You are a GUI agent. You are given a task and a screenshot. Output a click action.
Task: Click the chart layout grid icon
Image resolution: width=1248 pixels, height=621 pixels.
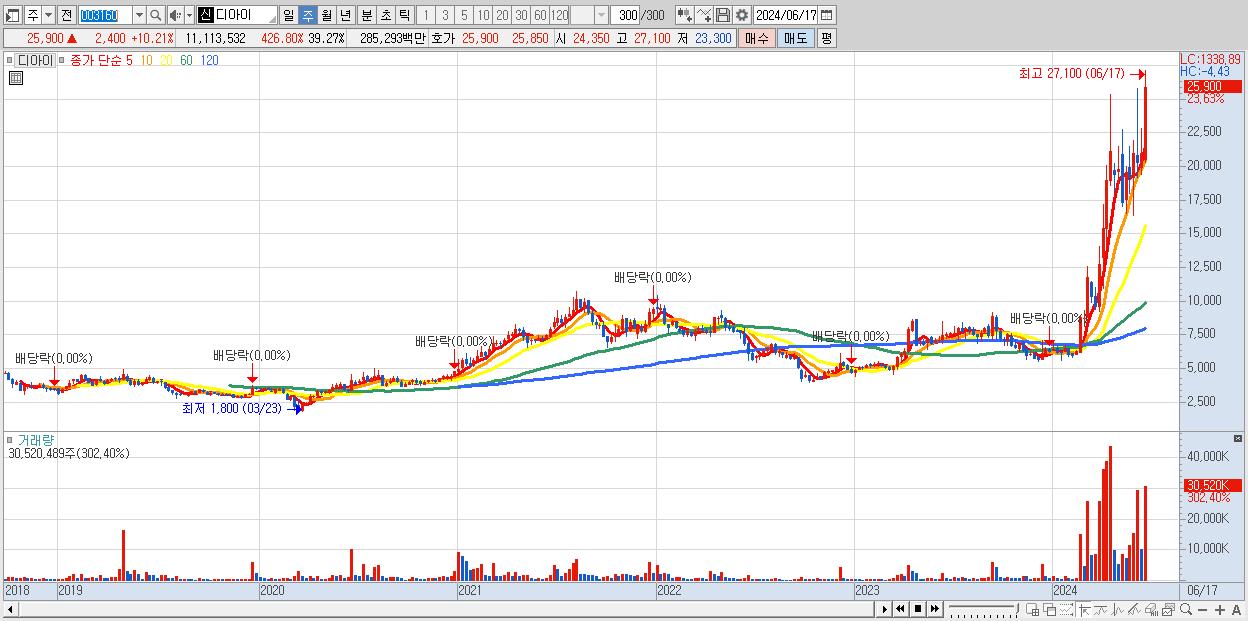tap(1032, 610)
